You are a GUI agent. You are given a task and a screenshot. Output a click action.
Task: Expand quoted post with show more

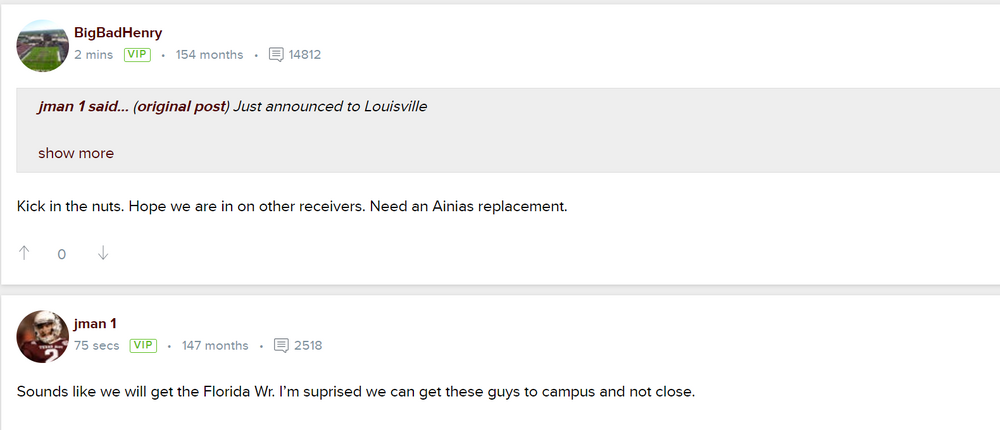76,154
